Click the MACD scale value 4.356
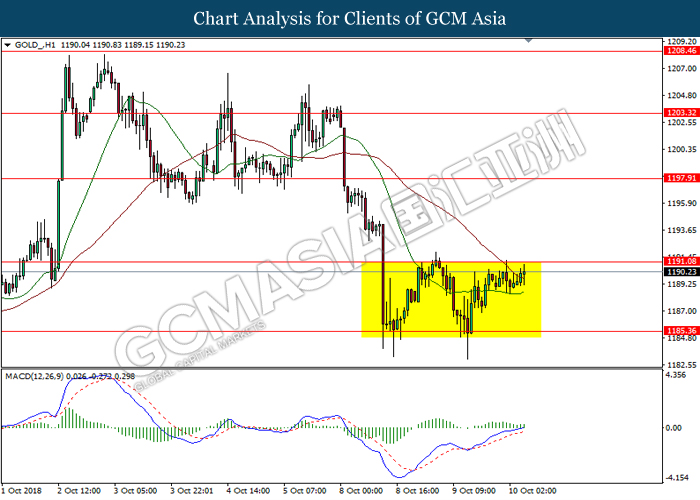The height and width of the screenshot is (500, 700). 675,375
